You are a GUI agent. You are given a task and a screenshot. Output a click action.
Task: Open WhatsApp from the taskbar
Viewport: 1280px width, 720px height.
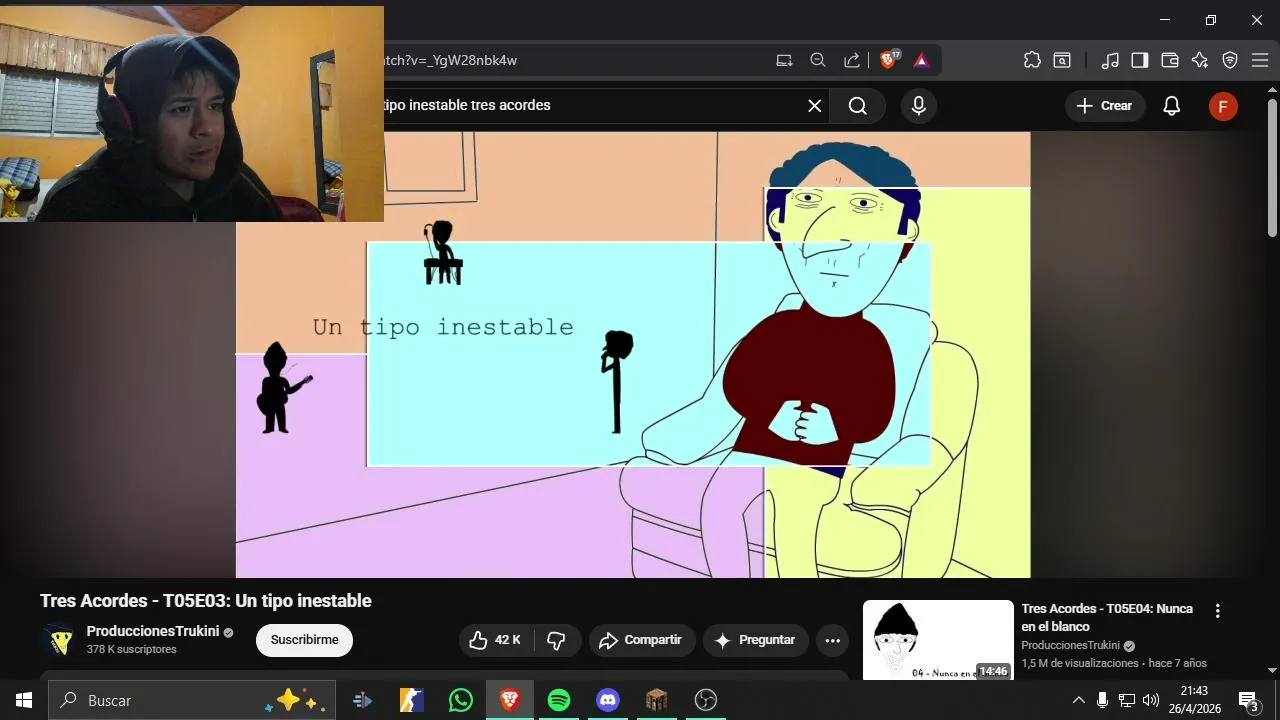point(460,700)
